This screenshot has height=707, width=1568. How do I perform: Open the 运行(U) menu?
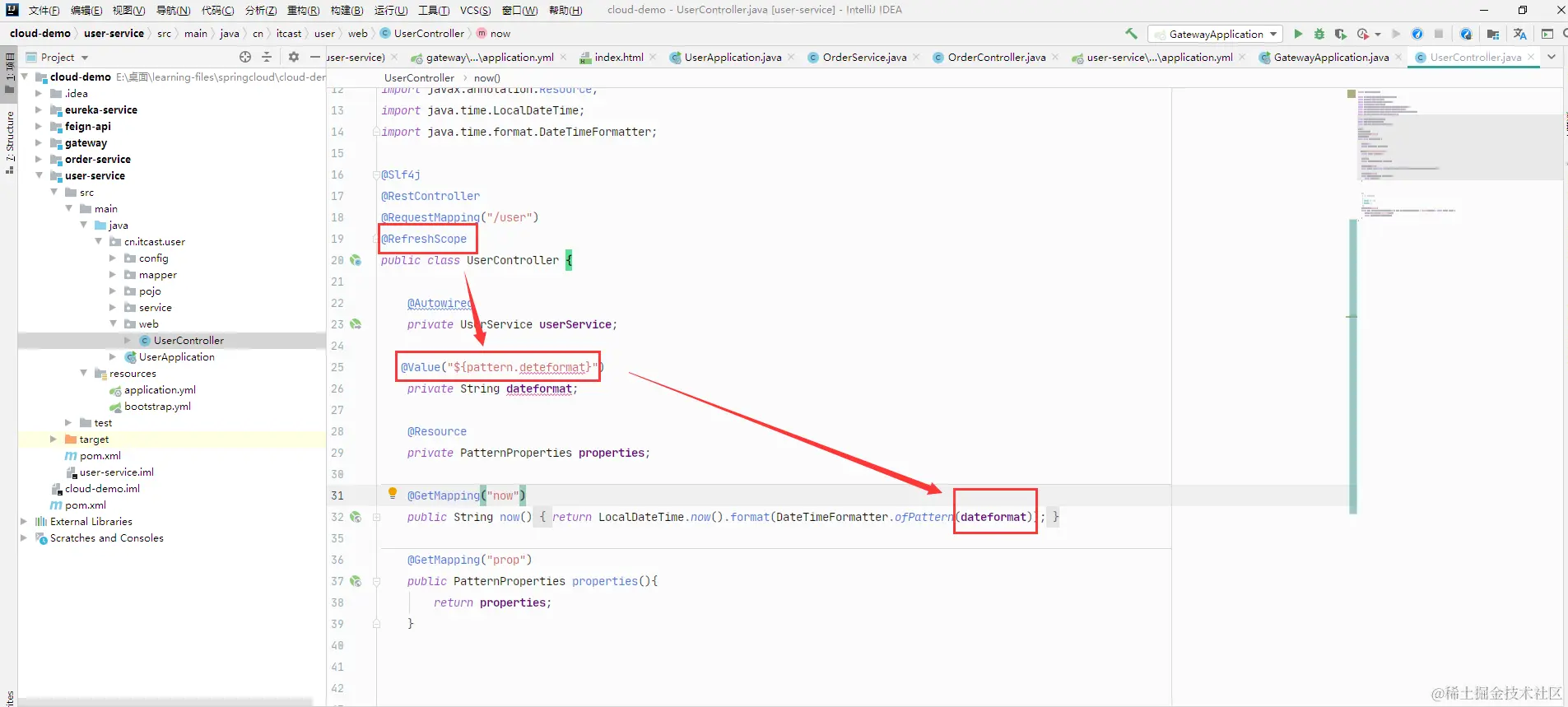pos(391,11)
